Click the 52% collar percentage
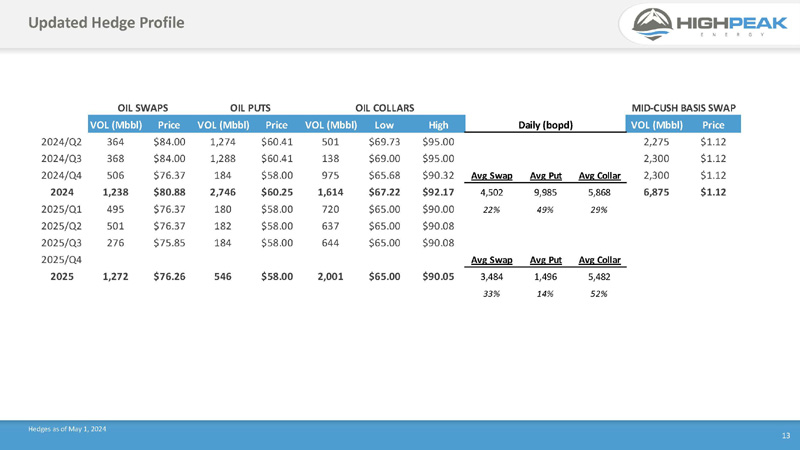The image size is (800, 450). tap(599, 294)
